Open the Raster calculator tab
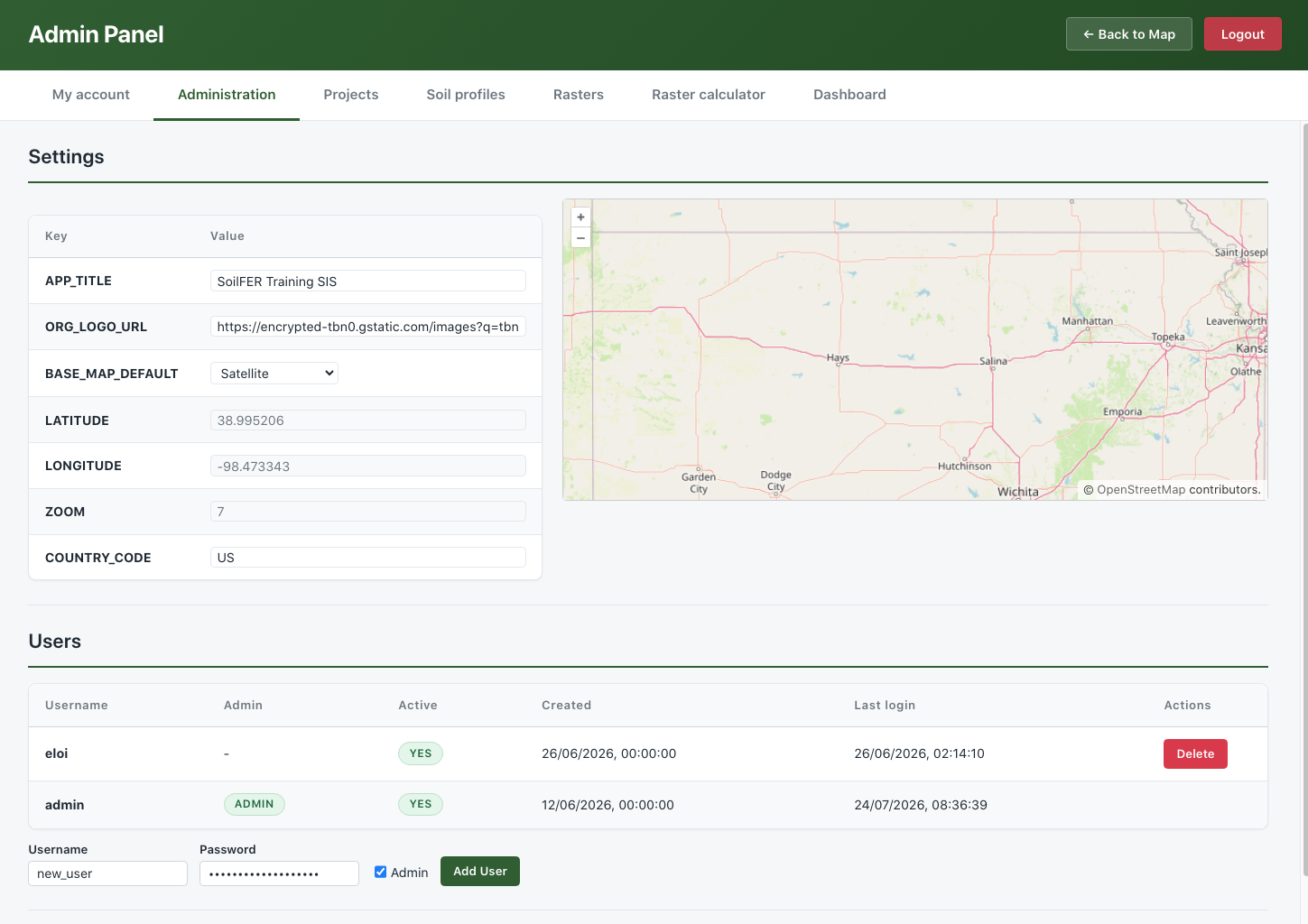Image resolution: width=1308 pixels, height=924 pixels. 709,95
